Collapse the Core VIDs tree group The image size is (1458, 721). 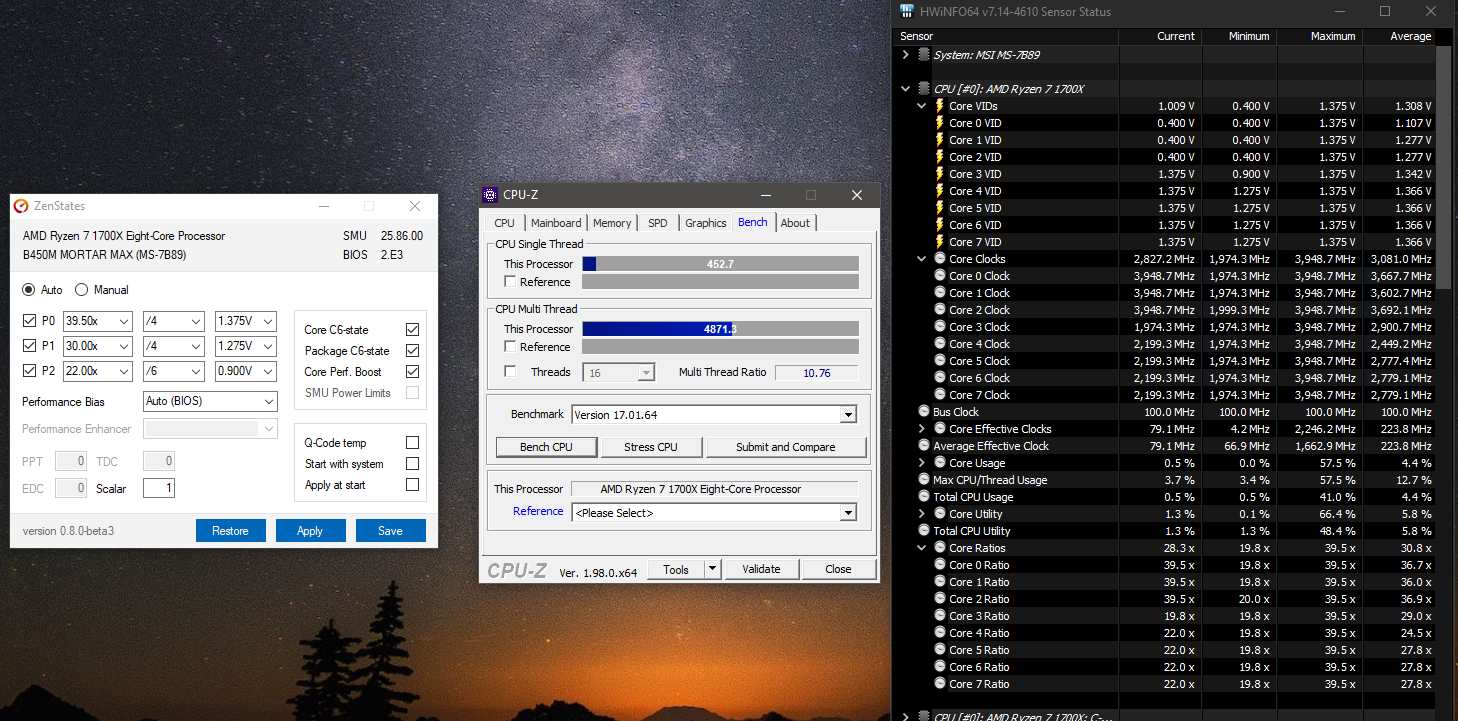[x=922, y=106]
